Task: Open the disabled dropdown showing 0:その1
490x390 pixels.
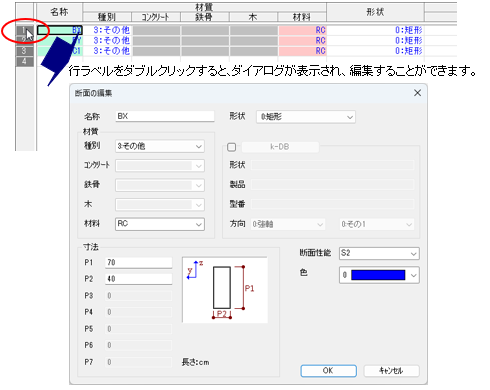Action: point(377,224)
